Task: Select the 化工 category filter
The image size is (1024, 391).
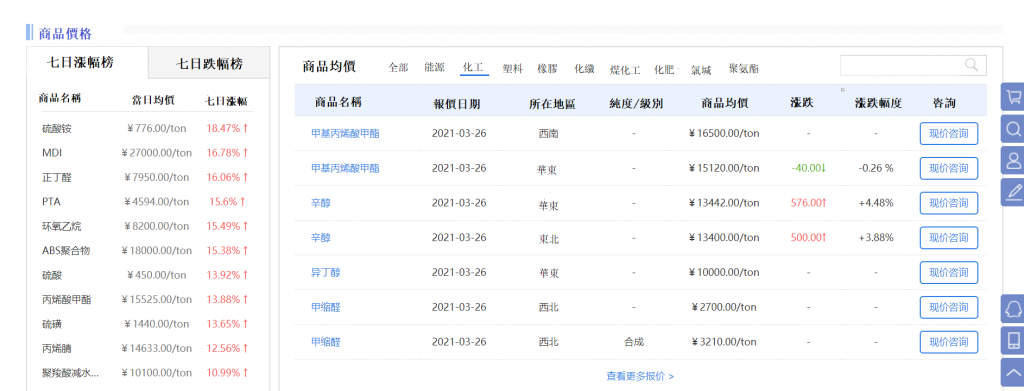Action: (473, 67)
